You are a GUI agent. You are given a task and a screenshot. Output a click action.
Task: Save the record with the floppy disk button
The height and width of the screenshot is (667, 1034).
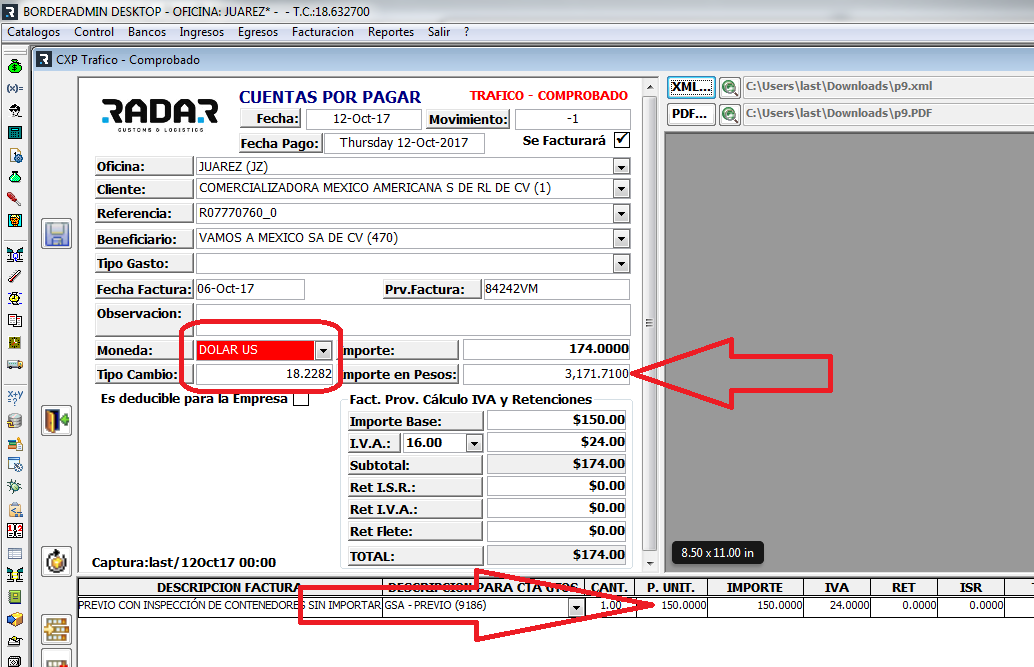[x=57, y=234]
